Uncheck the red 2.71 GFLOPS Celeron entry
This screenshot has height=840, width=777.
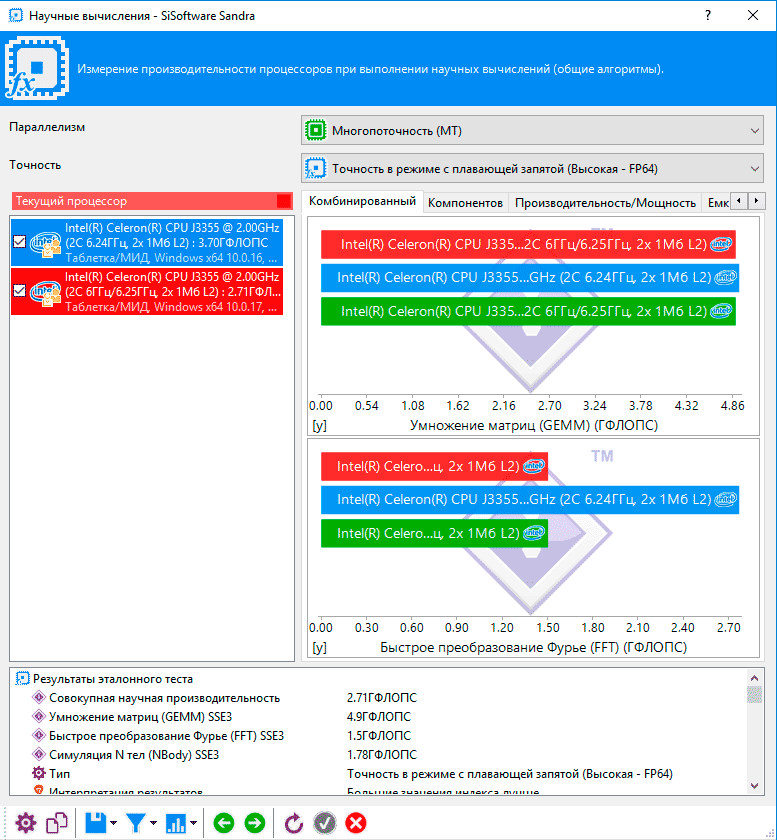coord(21,291)
